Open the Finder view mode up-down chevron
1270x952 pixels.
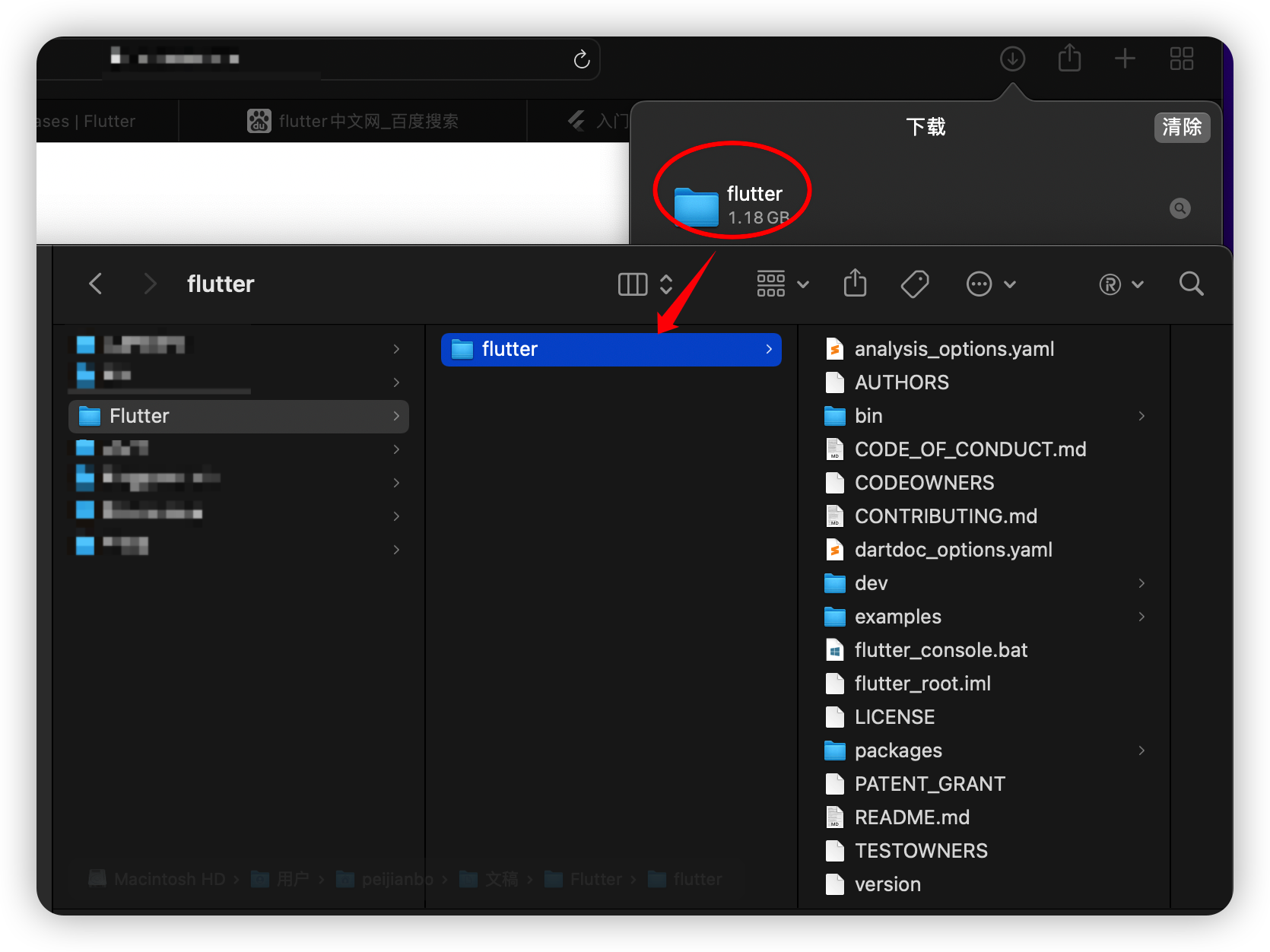[666, 284]
